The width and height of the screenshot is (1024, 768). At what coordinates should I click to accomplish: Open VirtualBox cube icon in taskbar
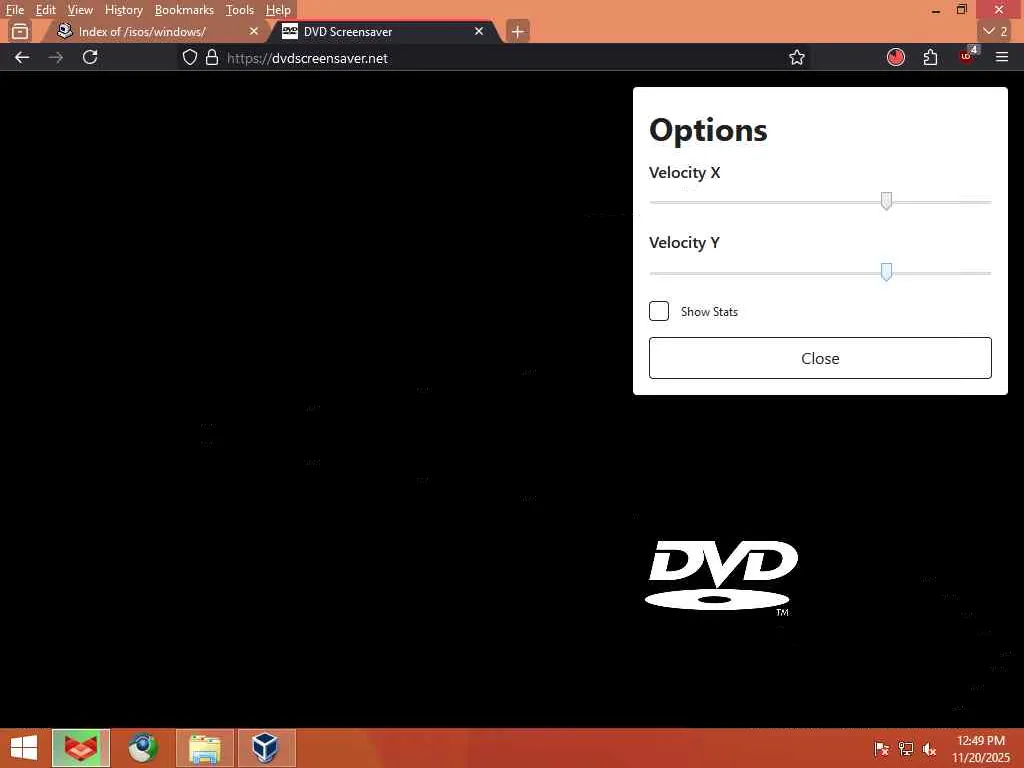point(266,748)
